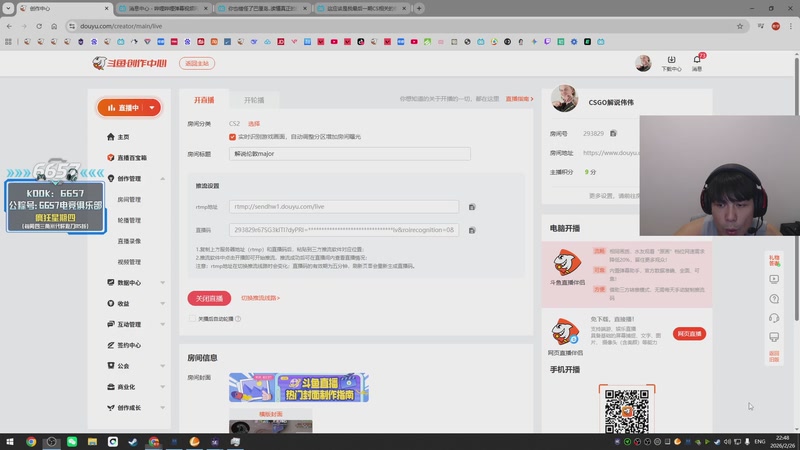Open 轮播管理 in the sidebar
This screenshot has width=800, height=450.
coord(129,220)
